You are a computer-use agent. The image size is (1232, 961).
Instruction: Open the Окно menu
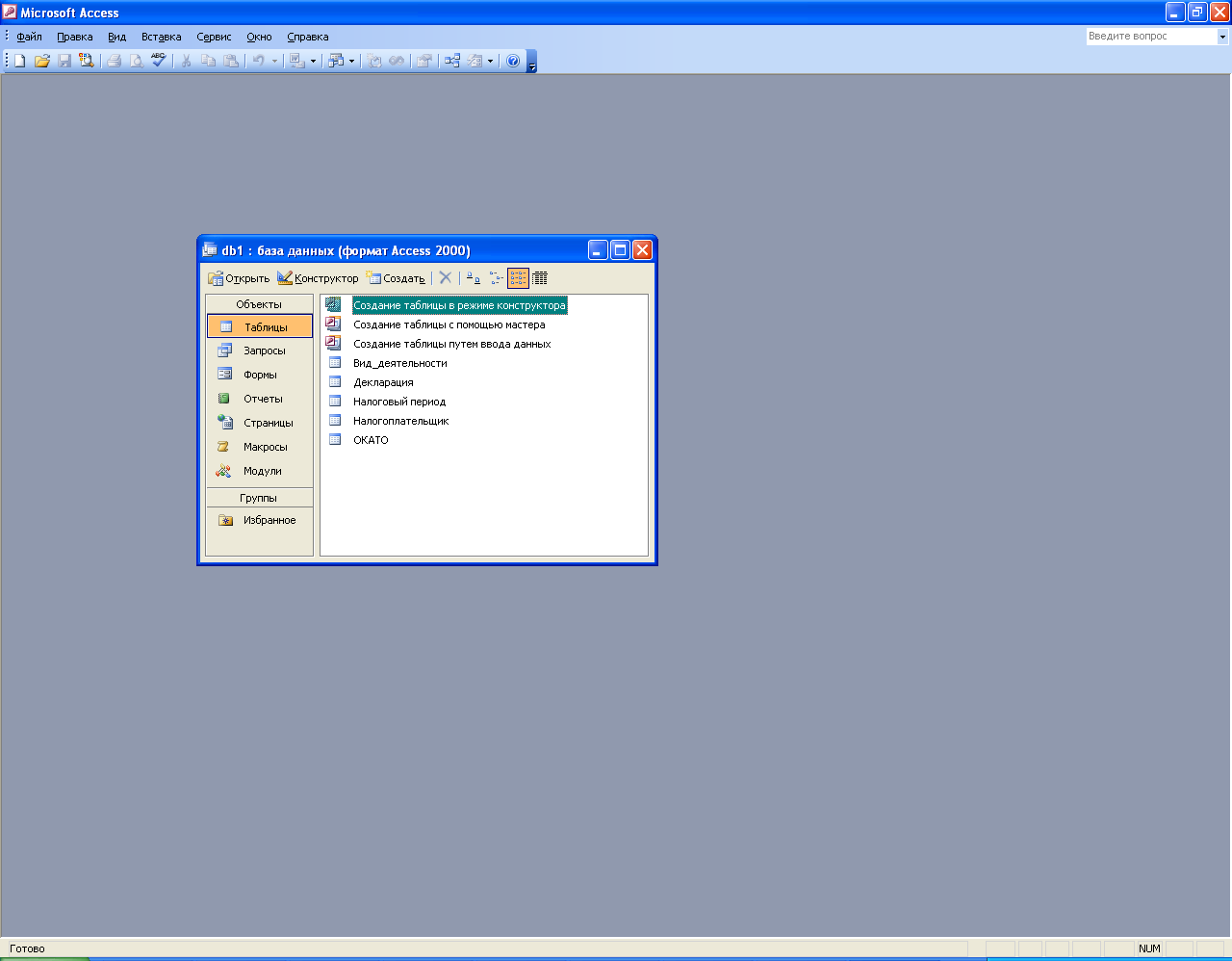click(259, 37)
